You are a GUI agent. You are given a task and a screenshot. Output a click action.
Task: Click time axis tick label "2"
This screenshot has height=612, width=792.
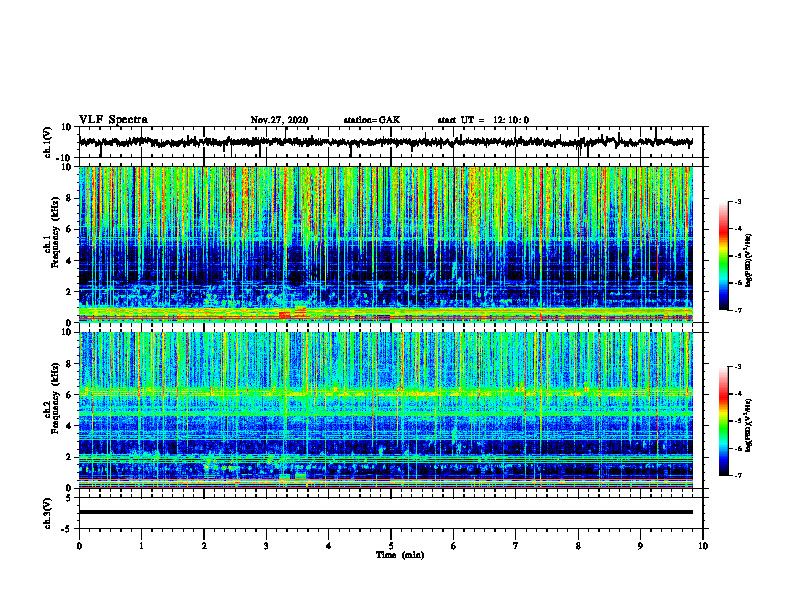[204, 546]
